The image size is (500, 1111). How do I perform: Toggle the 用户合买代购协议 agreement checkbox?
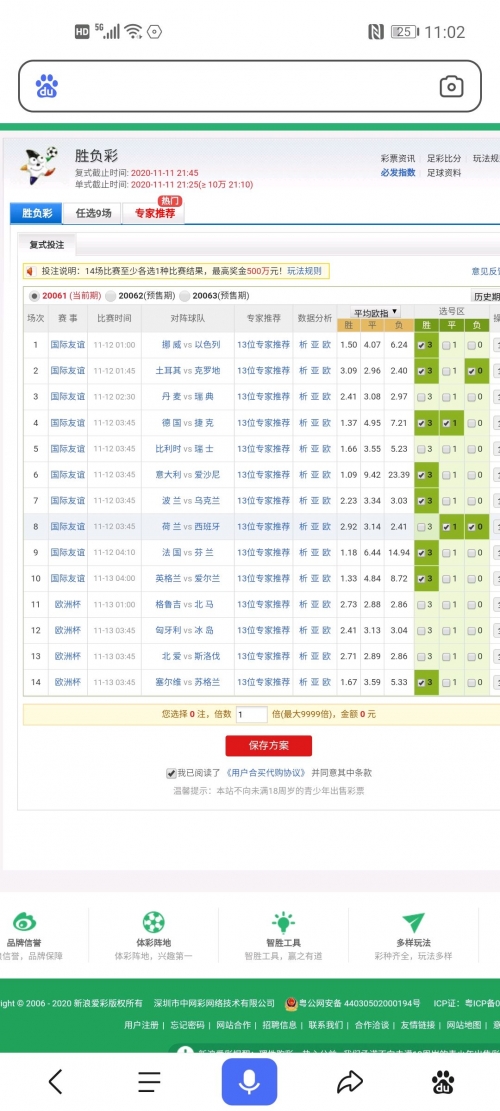point(171,773)
